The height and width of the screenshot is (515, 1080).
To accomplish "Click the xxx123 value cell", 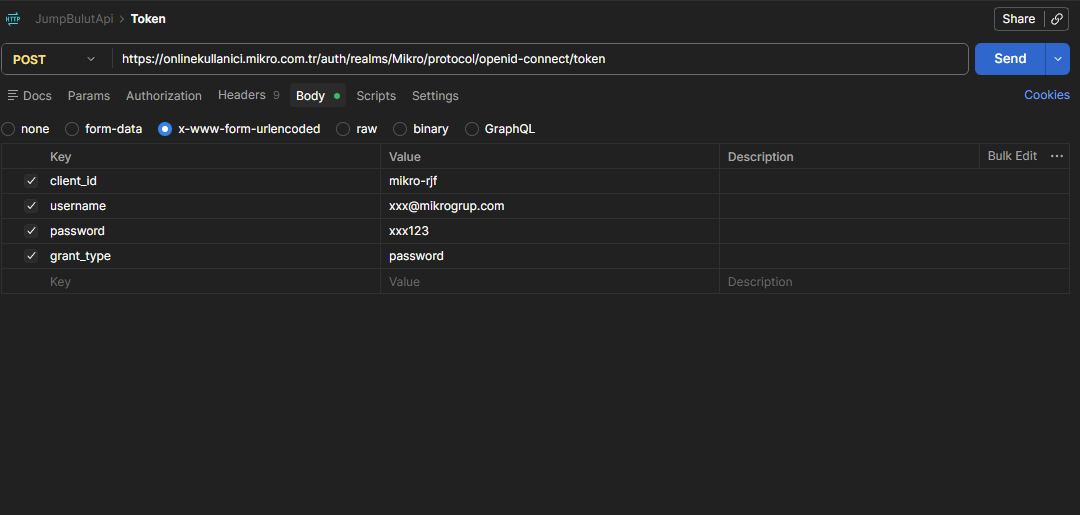I will 550,231.
